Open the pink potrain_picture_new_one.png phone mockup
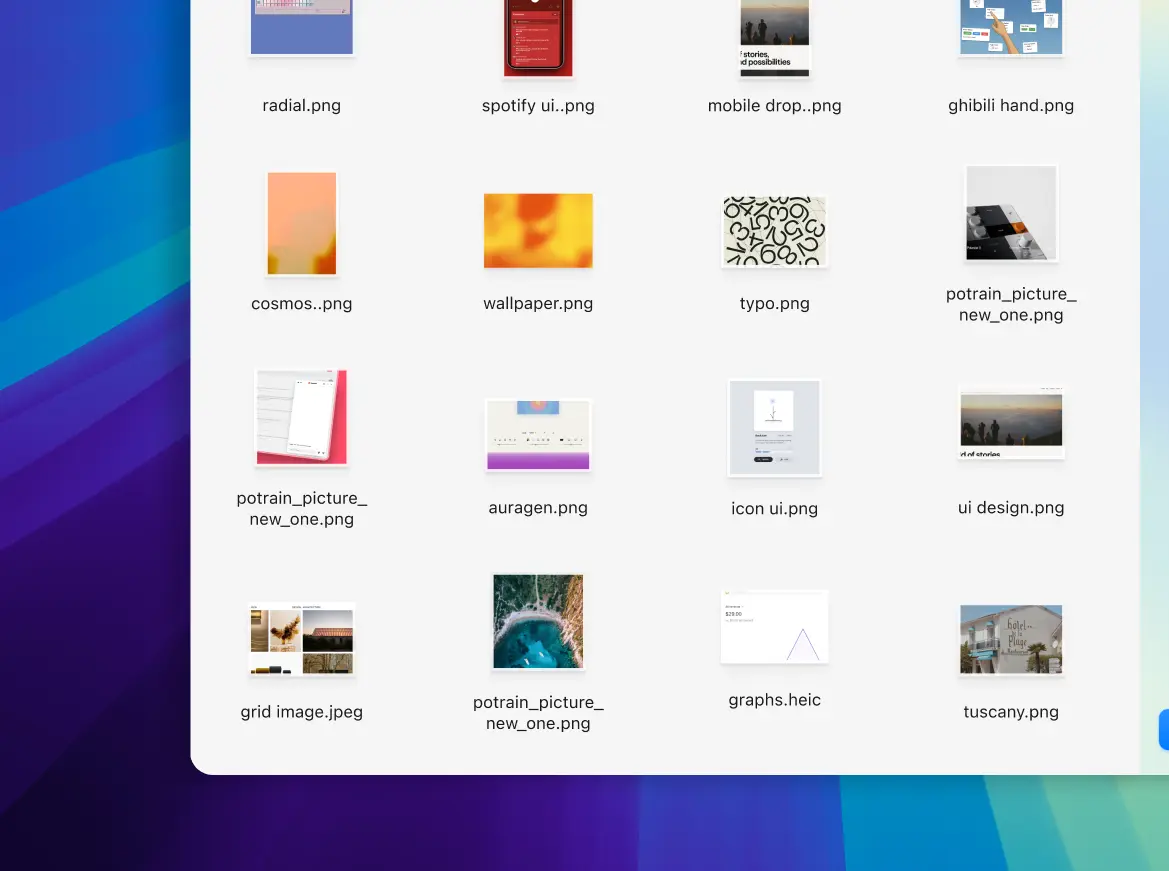1169x871 pixels. (301, 417)
